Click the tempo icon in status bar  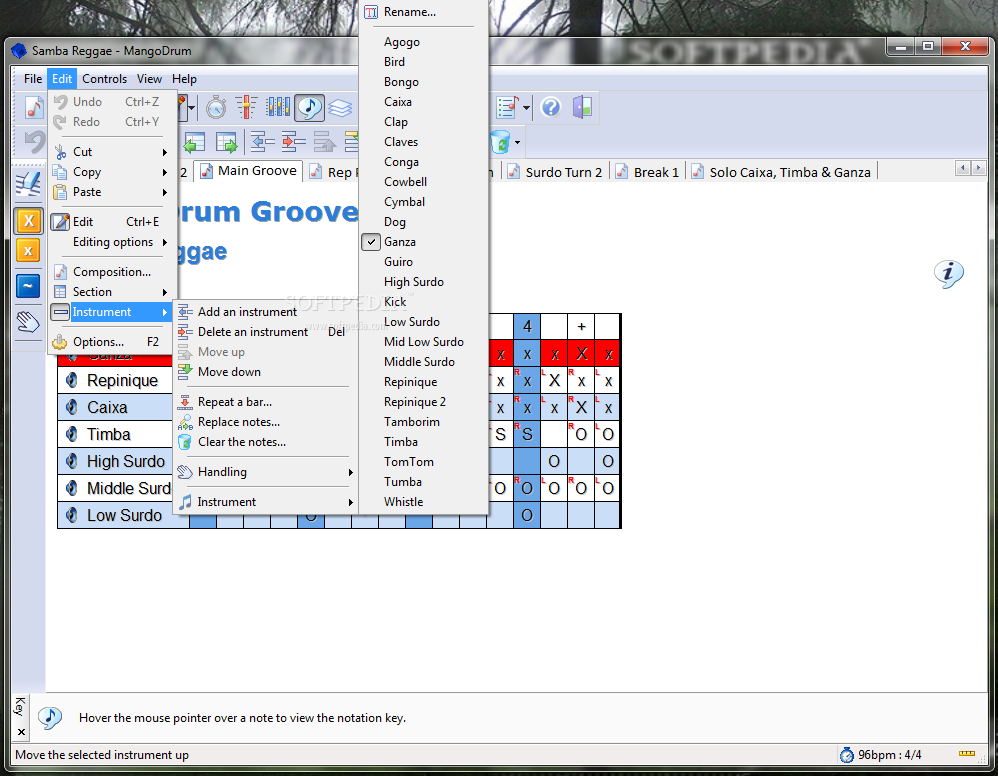point(847,755)
